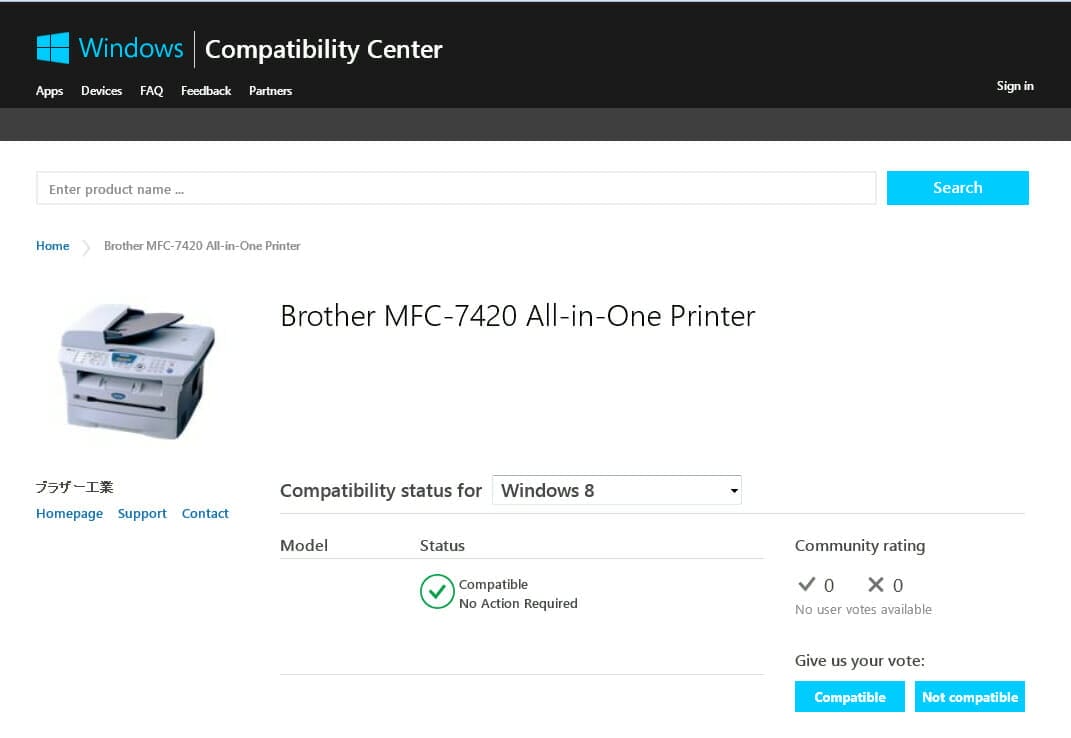Open the manufacturer Support link
Screen dimensions: 1071x738
point(142,514)
